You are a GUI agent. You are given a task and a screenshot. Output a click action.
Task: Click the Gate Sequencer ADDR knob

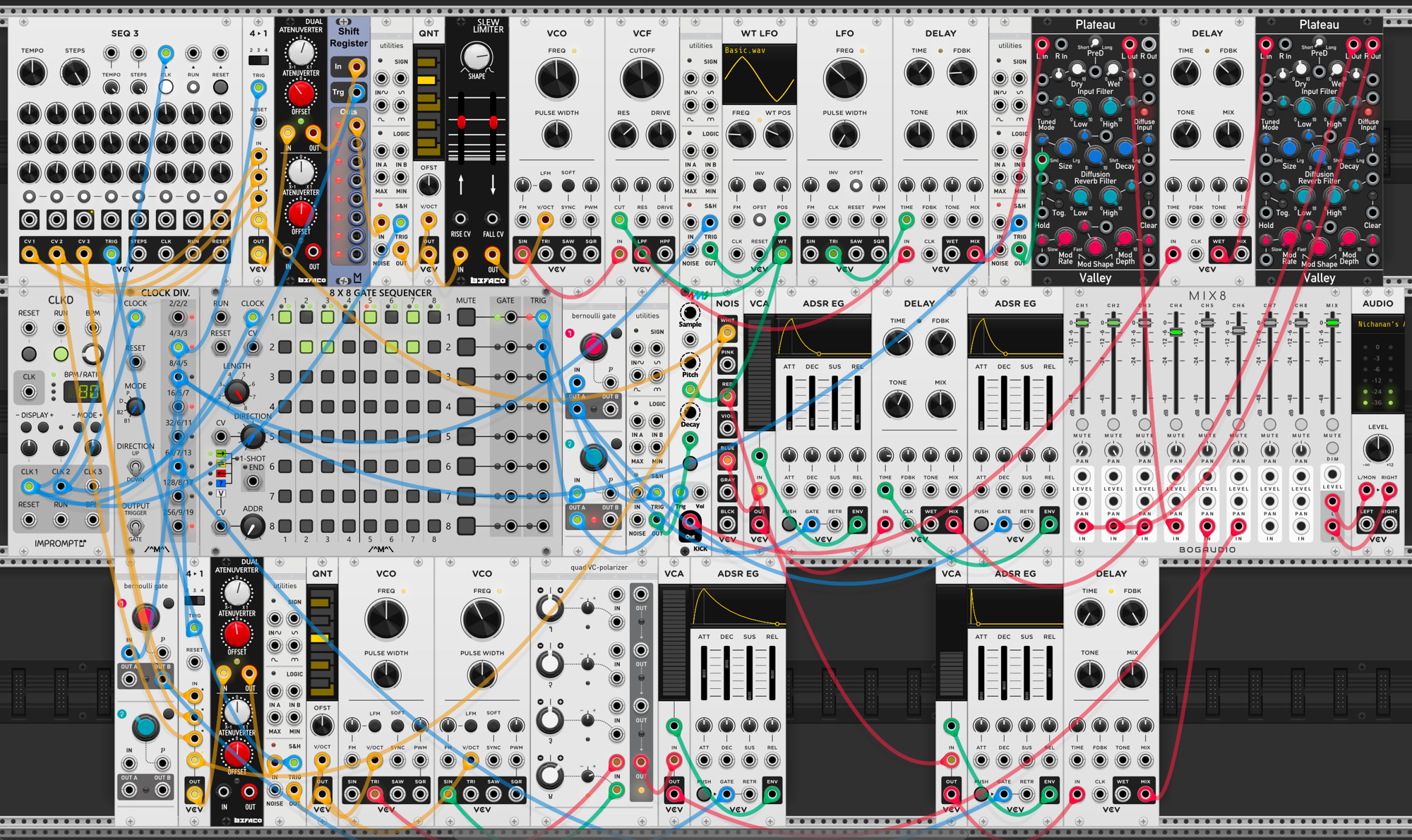[x=253, y=526]
